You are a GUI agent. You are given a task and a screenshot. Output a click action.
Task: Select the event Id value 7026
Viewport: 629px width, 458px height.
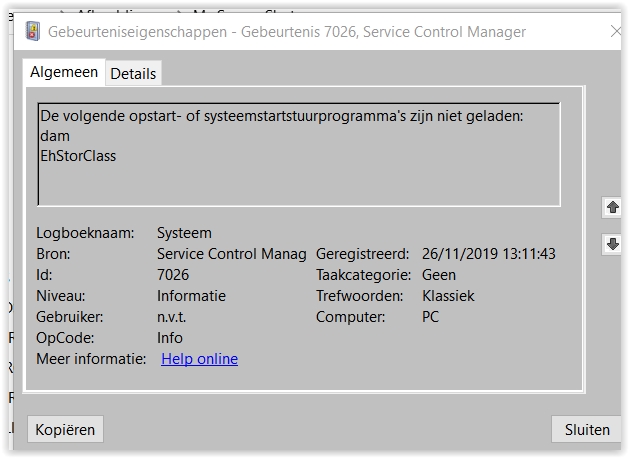coord(172,275)
